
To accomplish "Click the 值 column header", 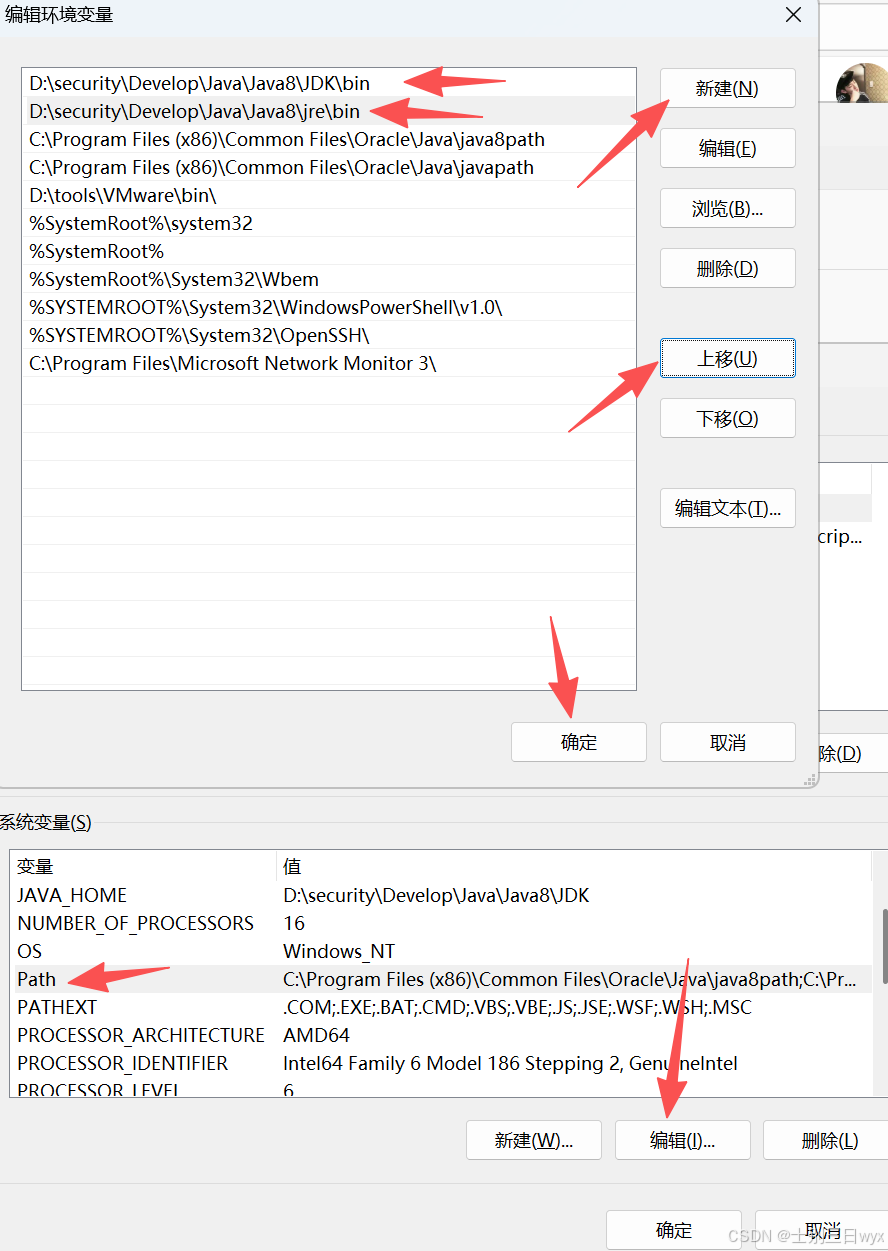I will pos(574,866).
